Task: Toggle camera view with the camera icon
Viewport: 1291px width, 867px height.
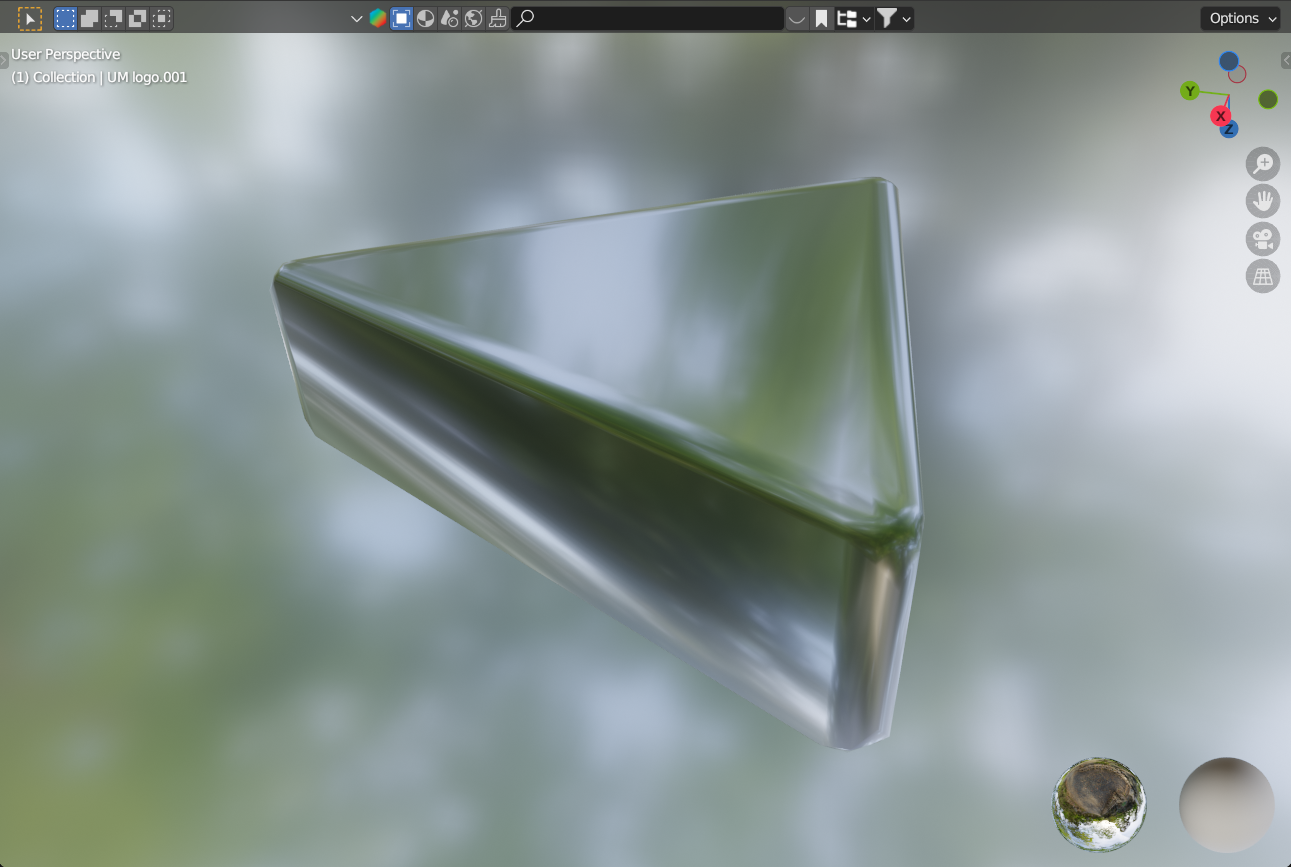Action: tap(1263, 239)
